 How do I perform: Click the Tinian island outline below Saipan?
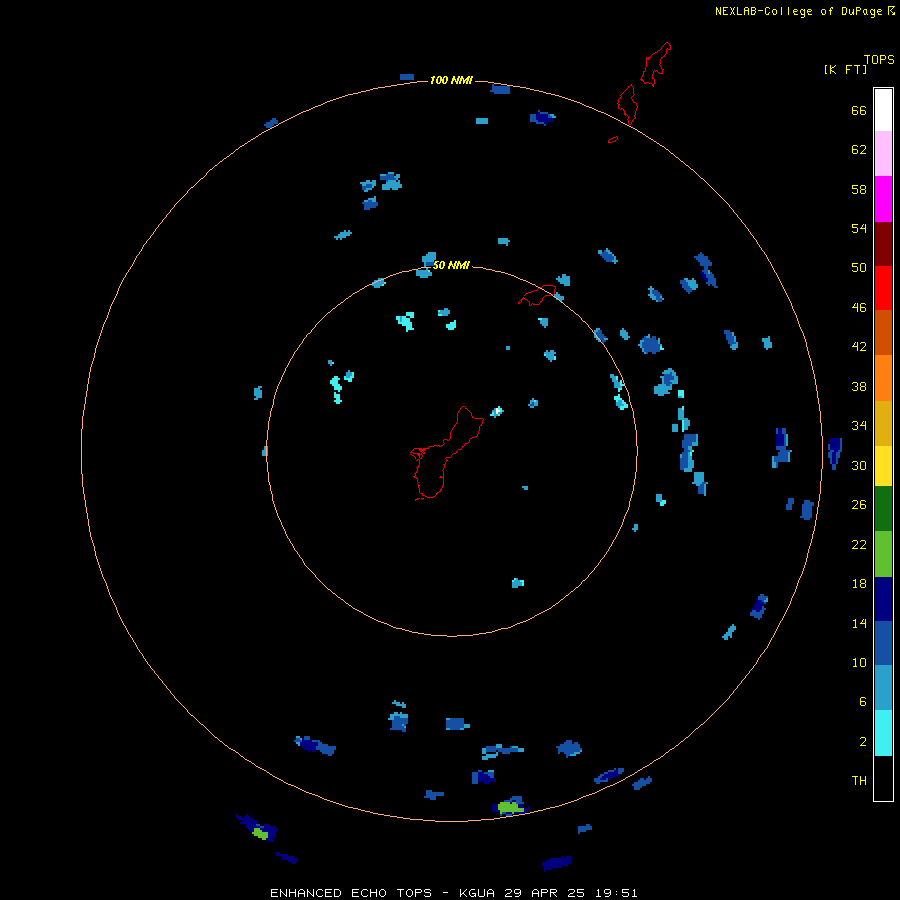(x=628, y=104)
